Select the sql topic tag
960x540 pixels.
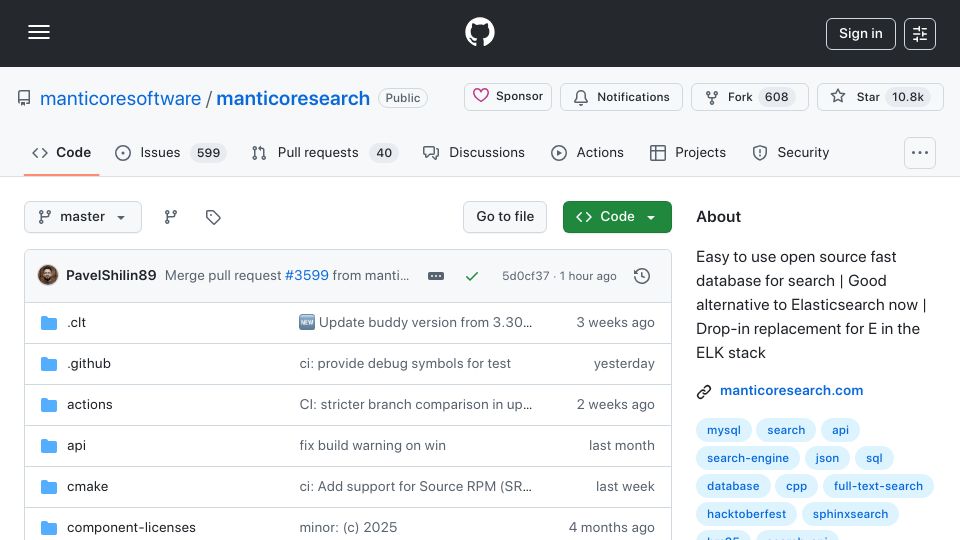874,459
